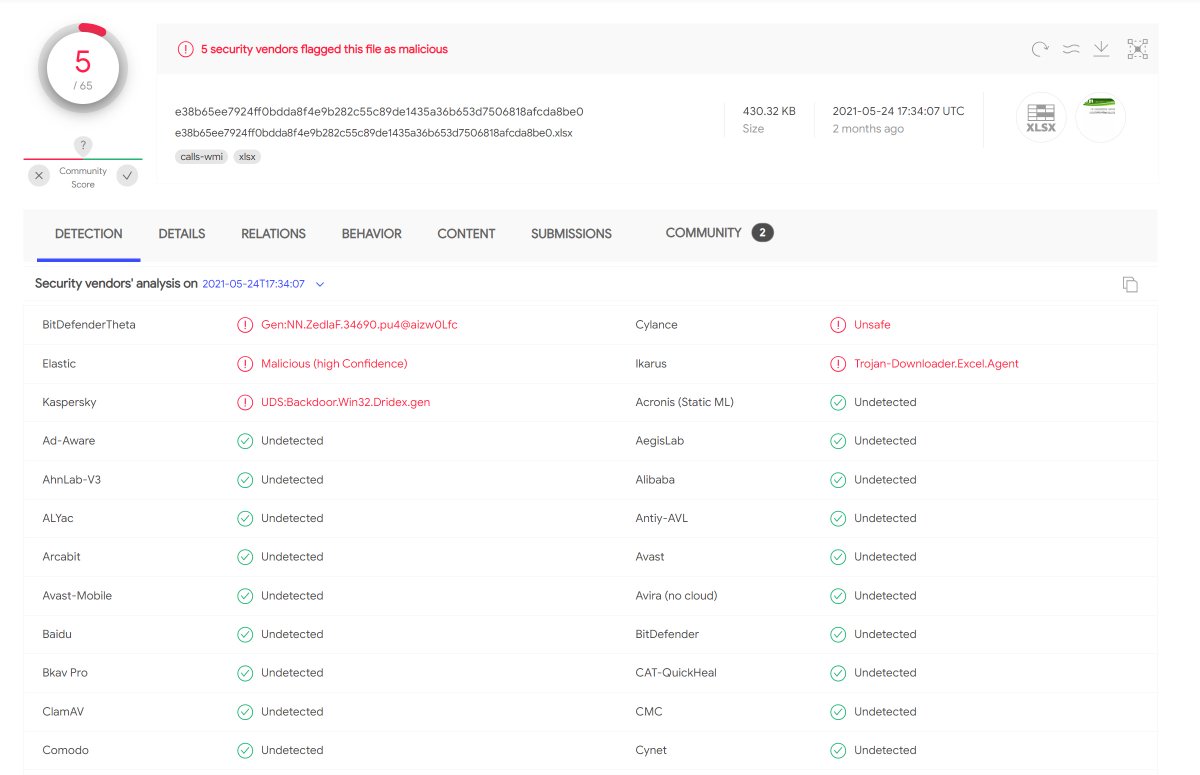Click the xlsx tag
This screenshot has height=775, width=1200.
coord(247,157)
